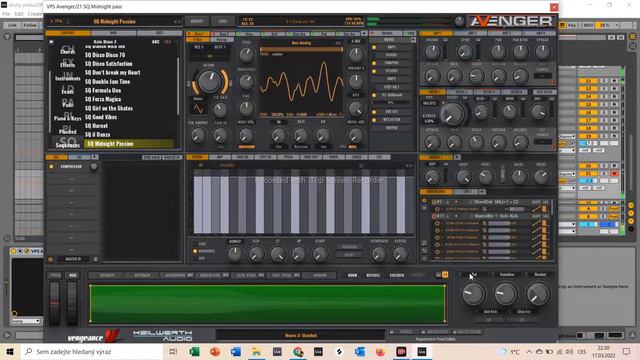Open the preset browser's top-left dropdown
Viewport: 640px width, 360px height.
(51, 42)
